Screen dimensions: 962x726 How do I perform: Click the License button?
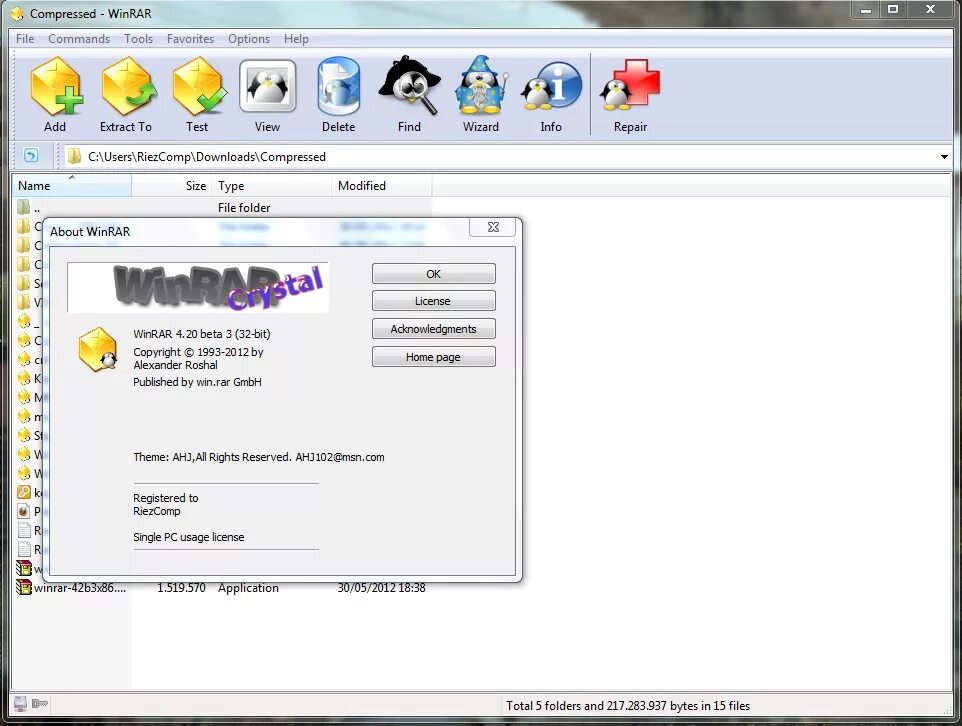pos(434,301)
